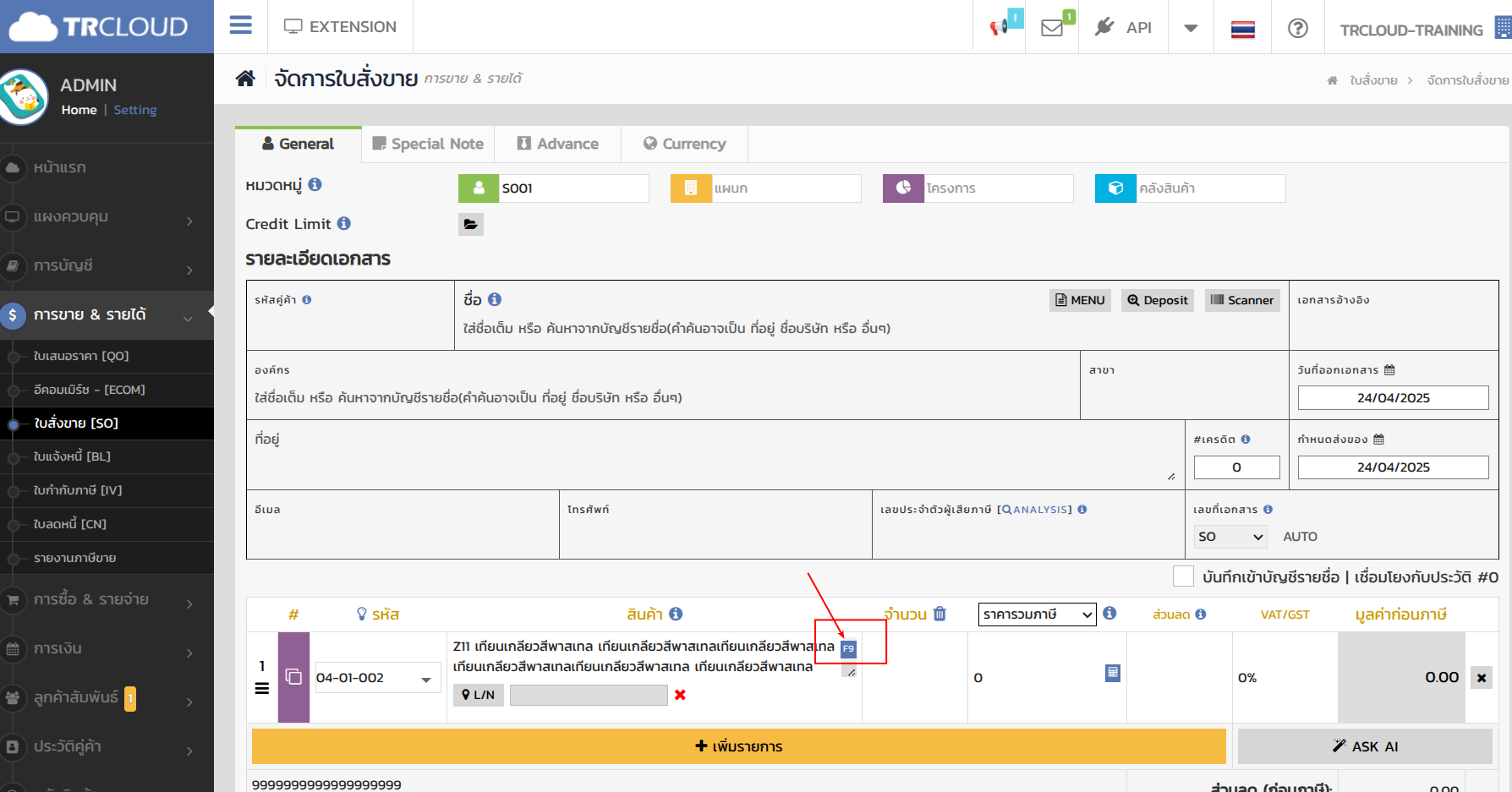Collapse the sales & revenue section

(x=107, y=315)
